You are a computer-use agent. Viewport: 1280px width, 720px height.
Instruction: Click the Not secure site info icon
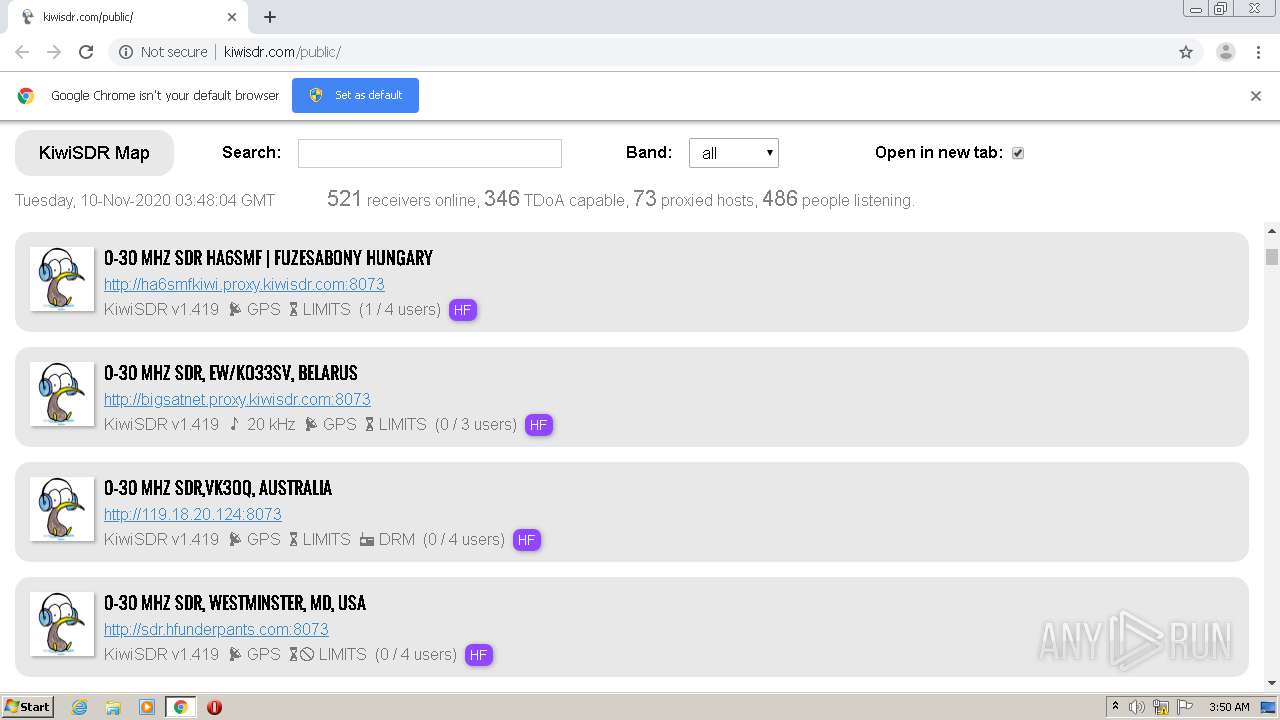click(x=126, y=52)
